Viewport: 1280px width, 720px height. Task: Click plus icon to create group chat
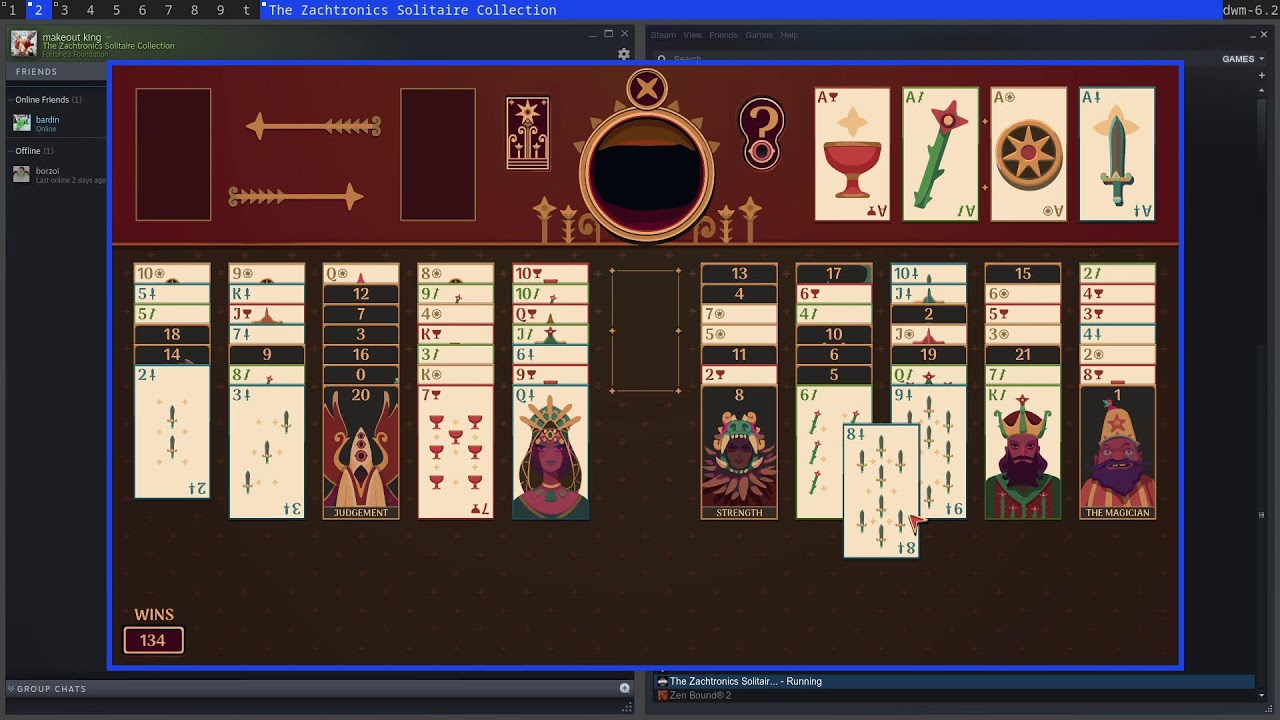pyautogui.click(x=625, y=688)
